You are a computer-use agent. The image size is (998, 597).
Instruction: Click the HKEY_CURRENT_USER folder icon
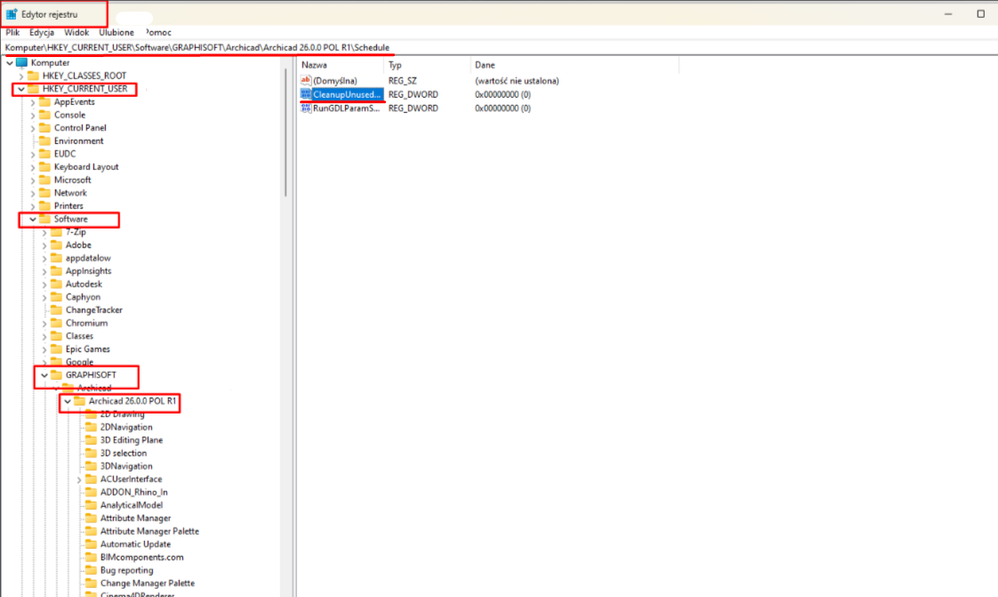coord(33,89)
